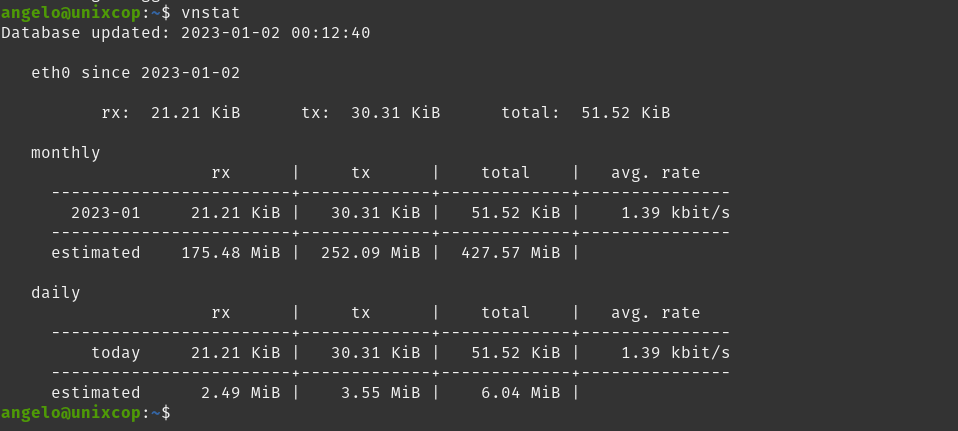Image resolution: width=958 pixels, height=431 pixels.
Task: Click the monthly estimated 252.09 MiB value
Action: tap(371, 252)
